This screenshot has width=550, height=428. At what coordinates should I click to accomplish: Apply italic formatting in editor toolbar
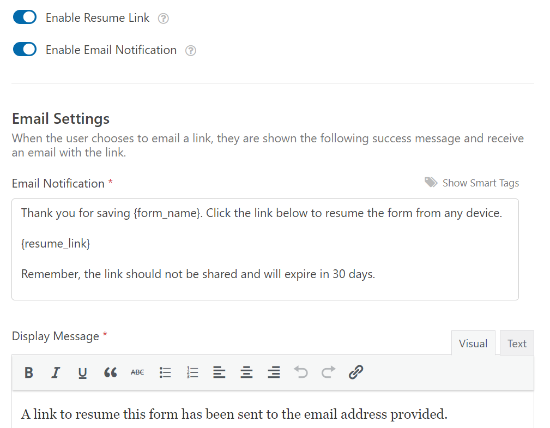click(55, 372)
